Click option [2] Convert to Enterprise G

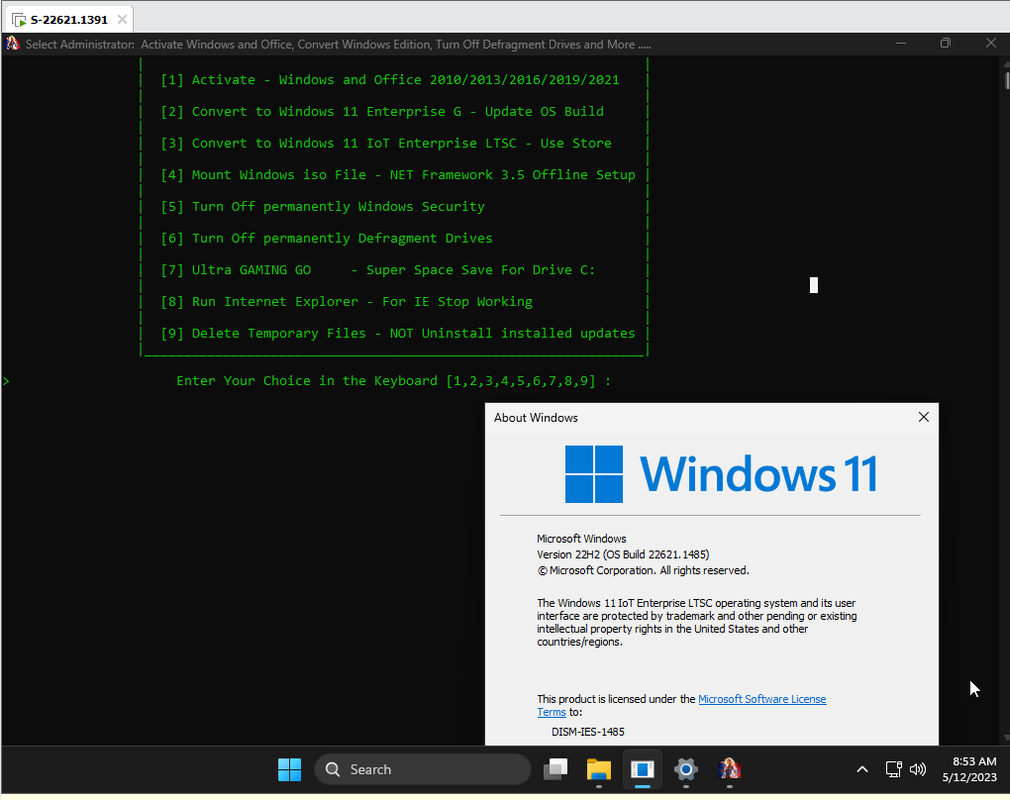(382, 111)
